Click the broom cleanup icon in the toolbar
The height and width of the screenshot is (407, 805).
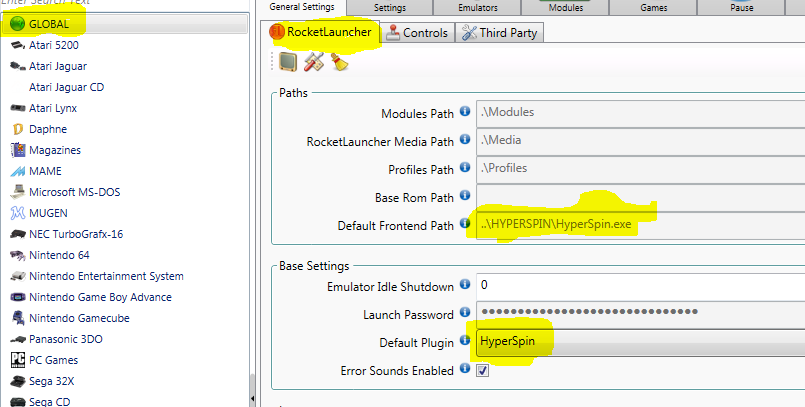[x=339, y=62]
